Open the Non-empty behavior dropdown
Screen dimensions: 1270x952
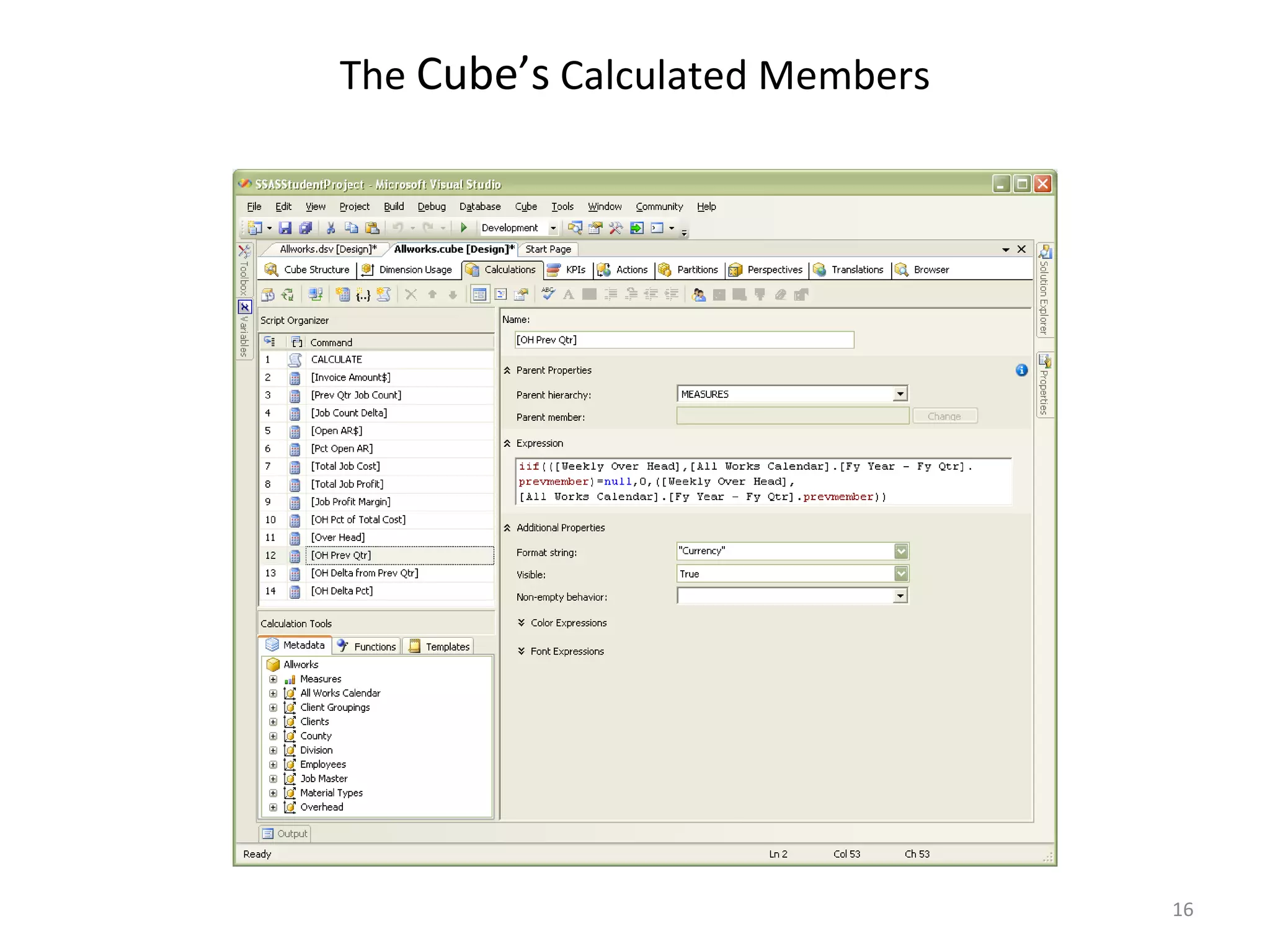(900, 596)
